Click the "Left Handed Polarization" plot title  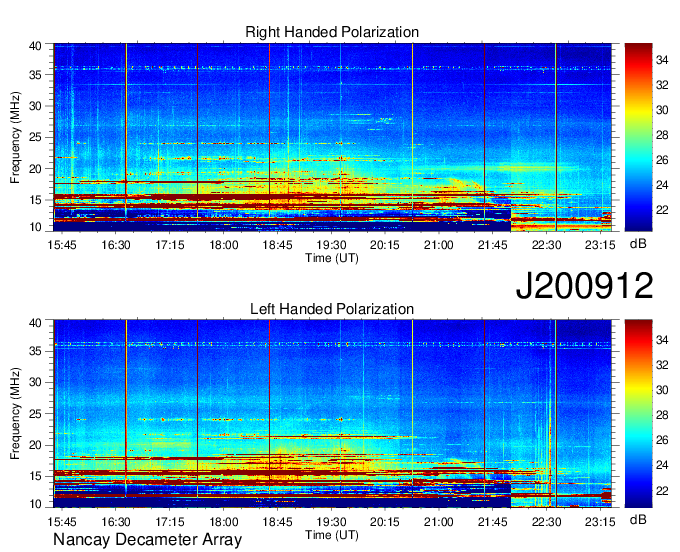[332, 309]
